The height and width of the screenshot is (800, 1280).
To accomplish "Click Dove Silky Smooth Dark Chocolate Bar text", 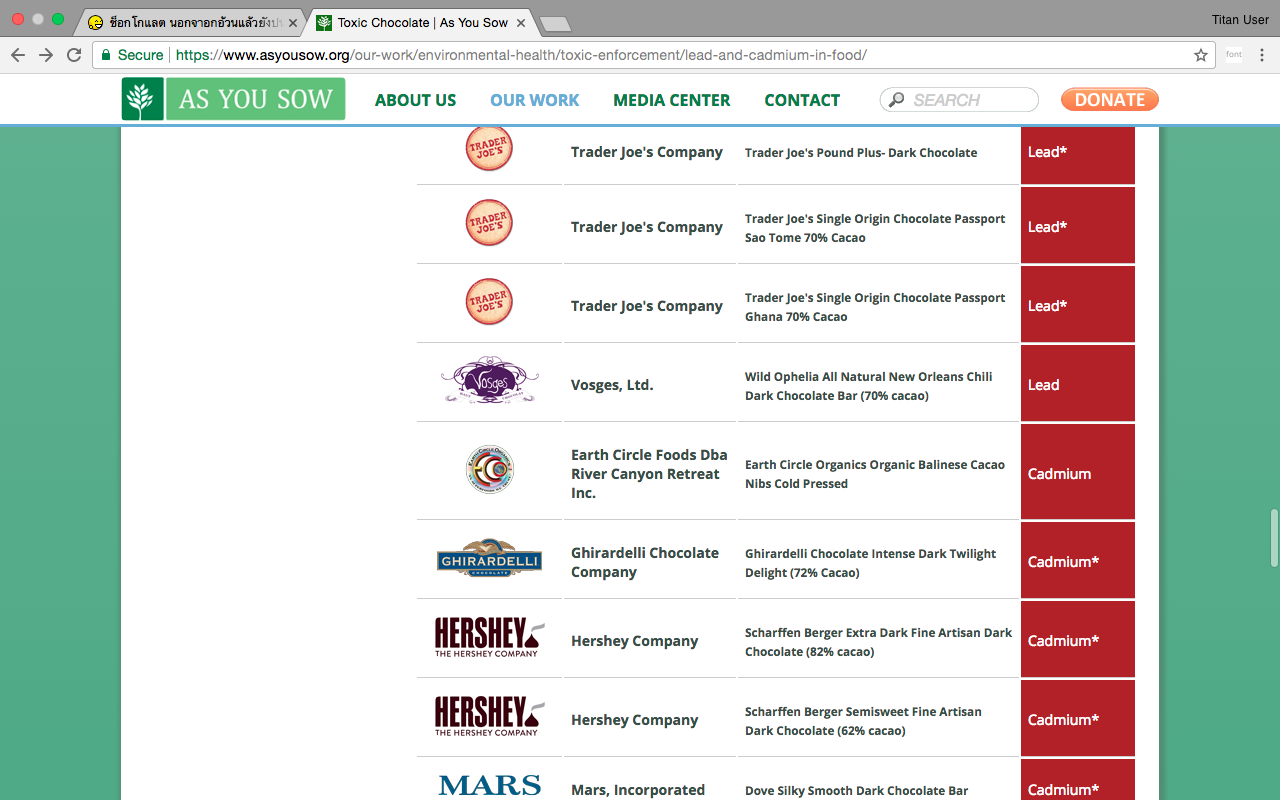I will point(856,791).
